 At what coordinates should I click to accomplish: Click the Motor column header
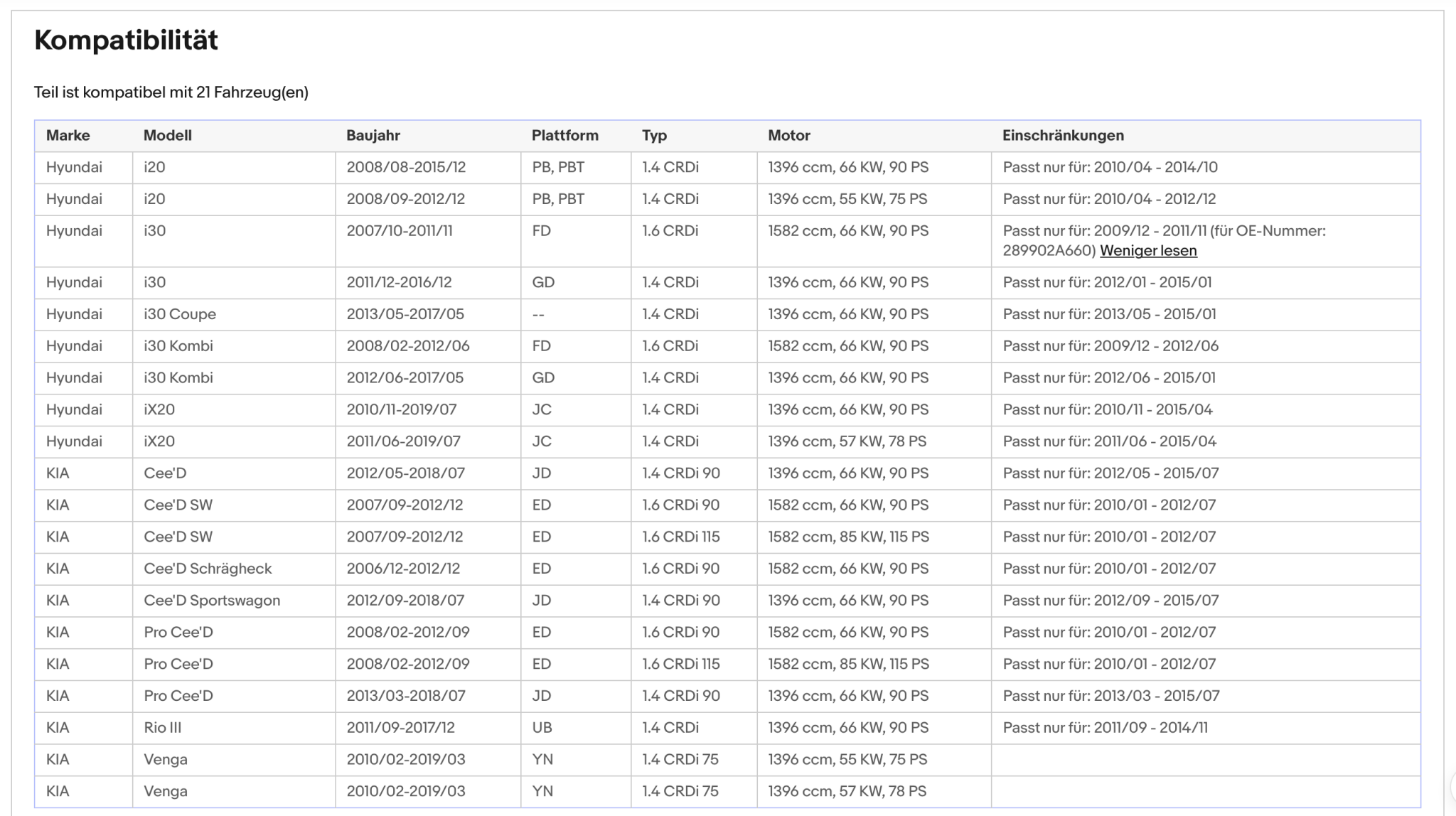click(x=789, y=136)
